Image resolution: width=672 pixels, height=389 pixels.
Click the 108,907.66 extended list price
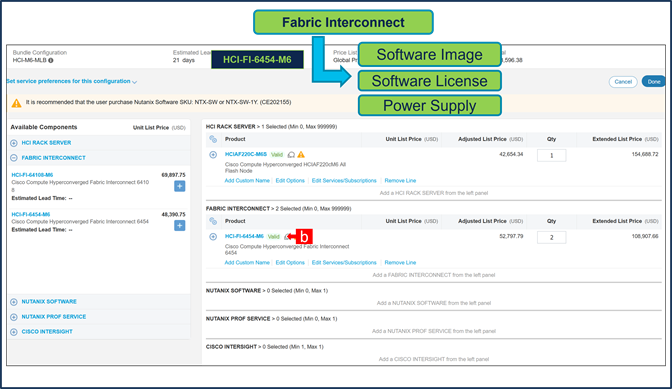pos(645,236)
